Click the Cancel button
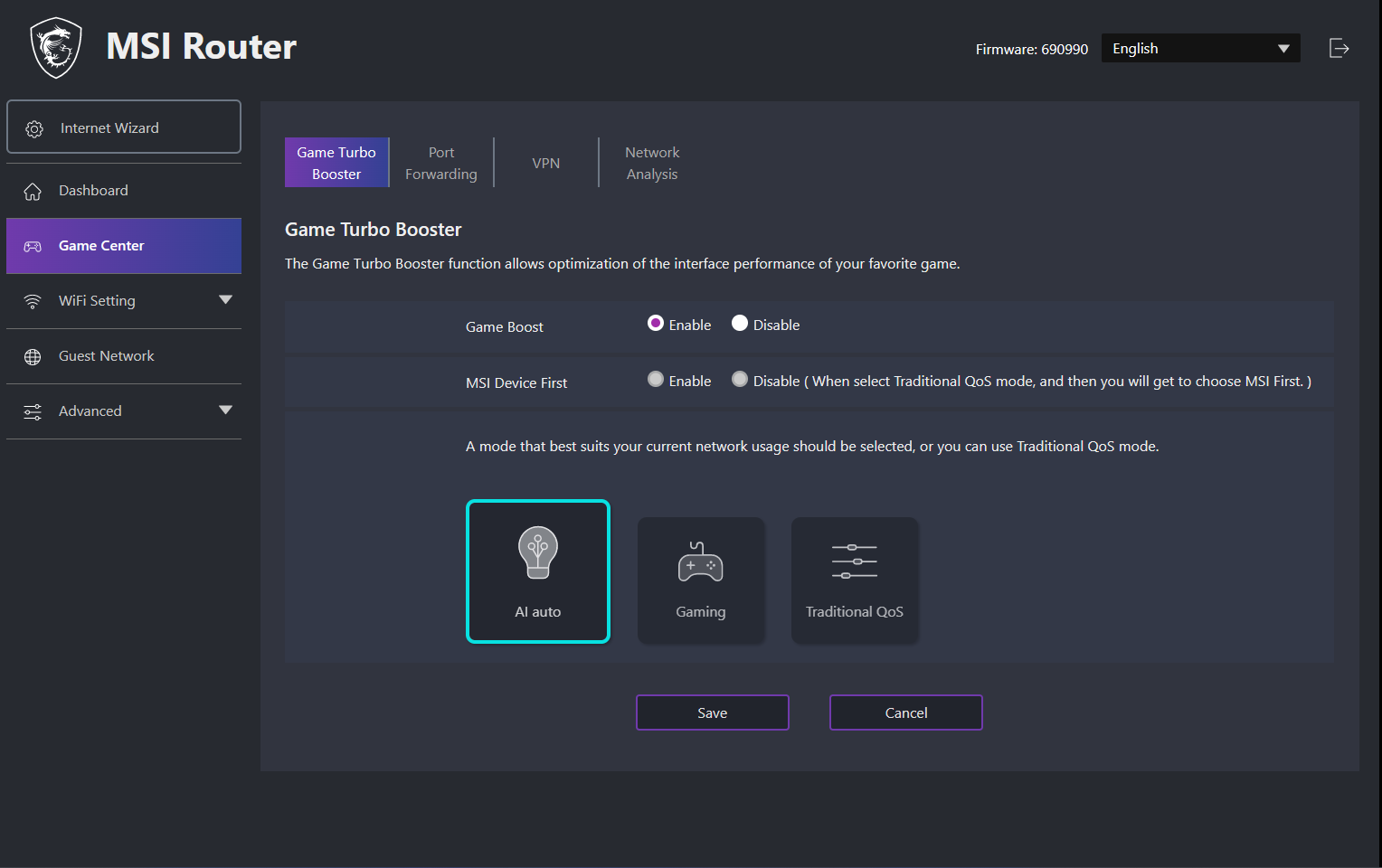Image resolution: width=1382 pixels, height=868 pixels. coord(905,712)
